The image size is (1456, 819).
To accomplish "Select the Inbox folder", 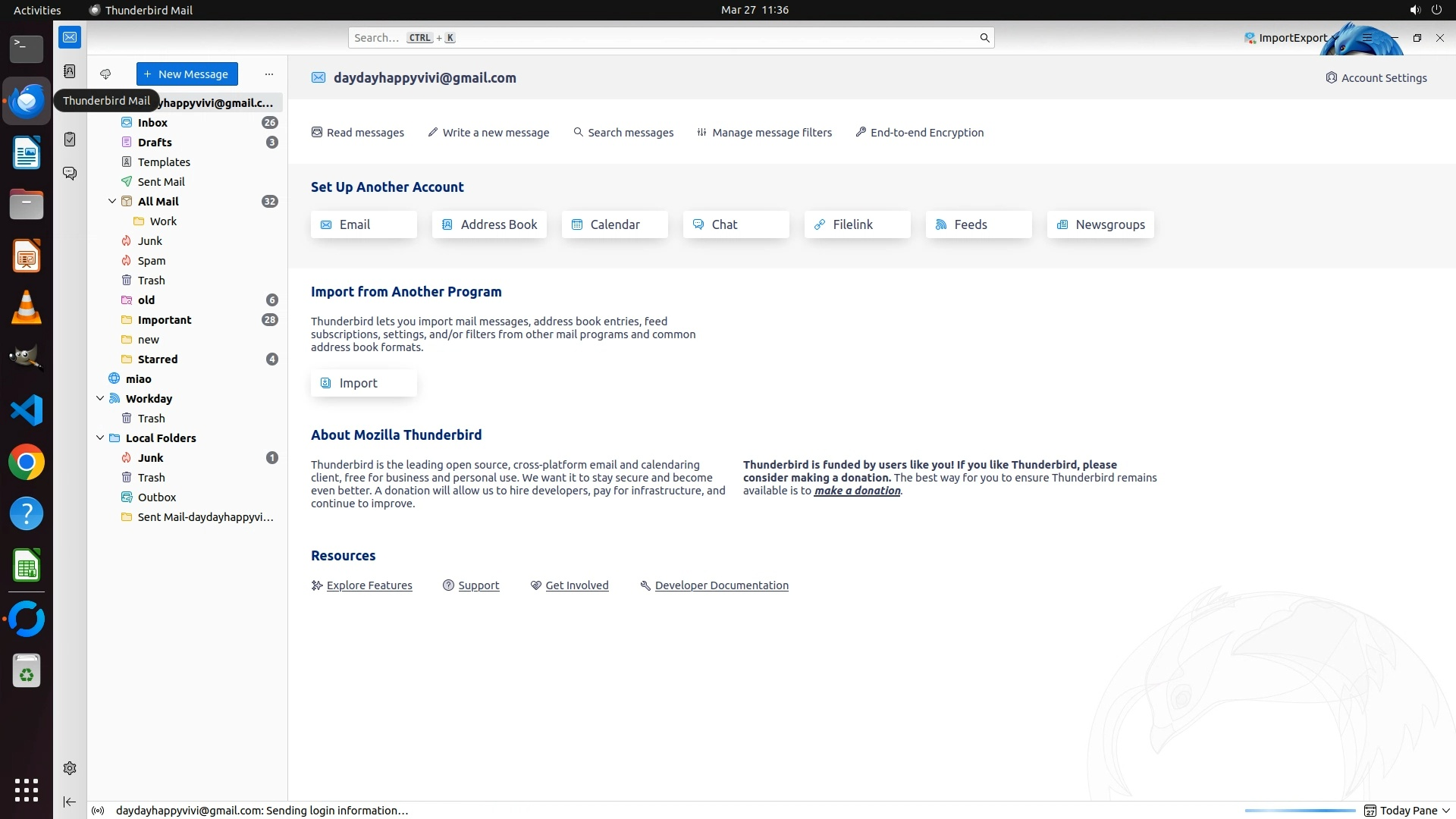I will 152,123.
